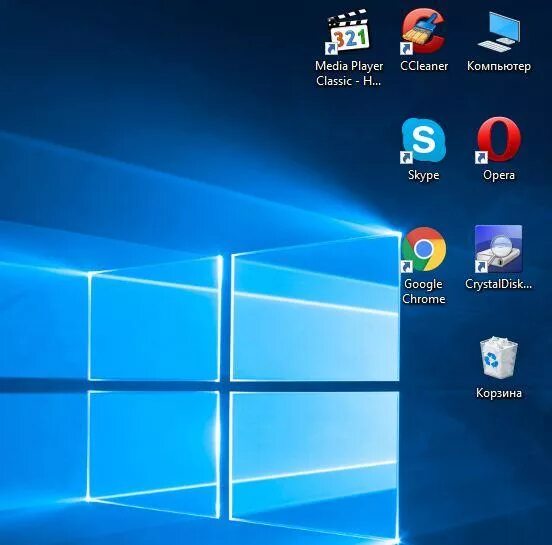Click the "Google Chrome" label text

coord(424,291)
